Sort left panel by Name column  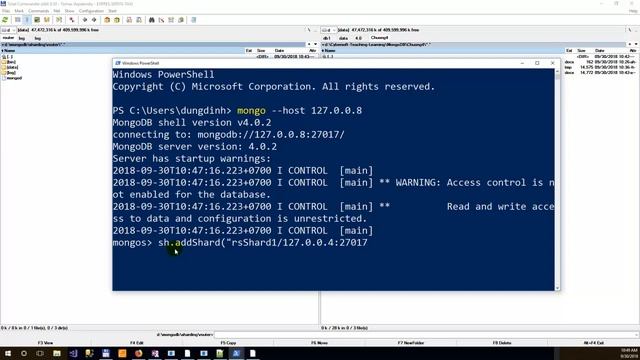(x=122, y=51)
